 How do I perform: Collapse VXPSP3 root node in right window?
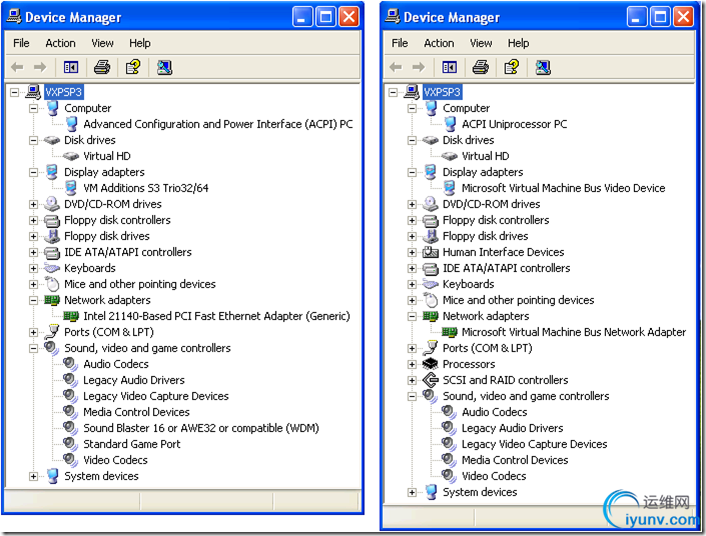(x=393, y=92)
